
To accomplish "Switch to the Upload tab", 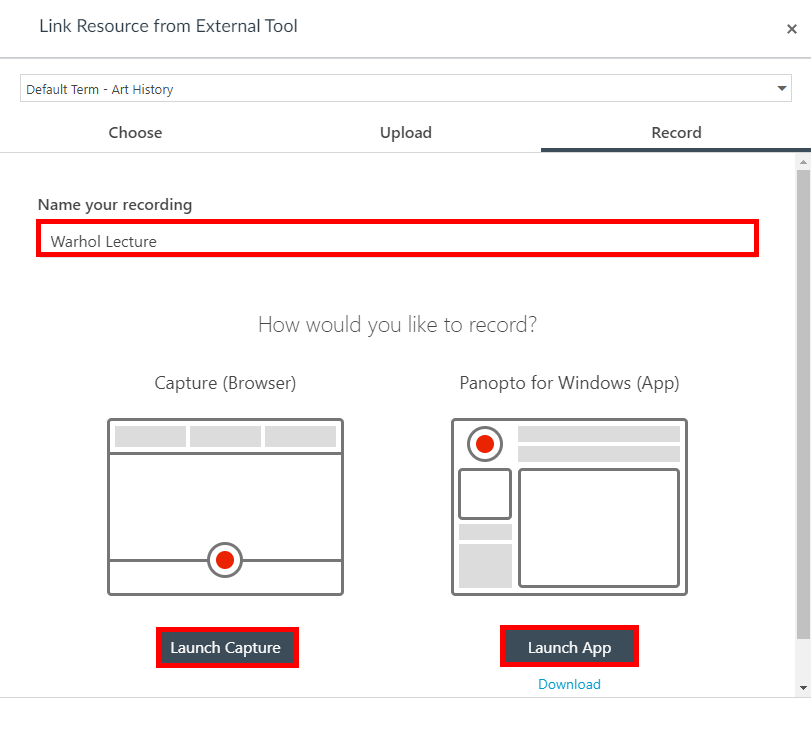I will [x=406, y=132].
